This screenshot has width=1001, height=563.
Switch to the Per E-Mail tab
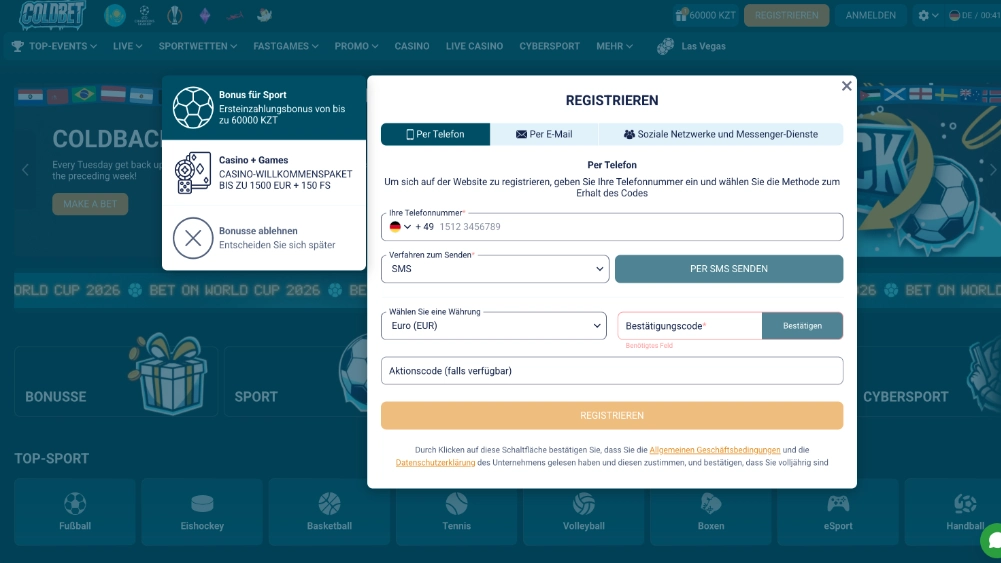544,134
